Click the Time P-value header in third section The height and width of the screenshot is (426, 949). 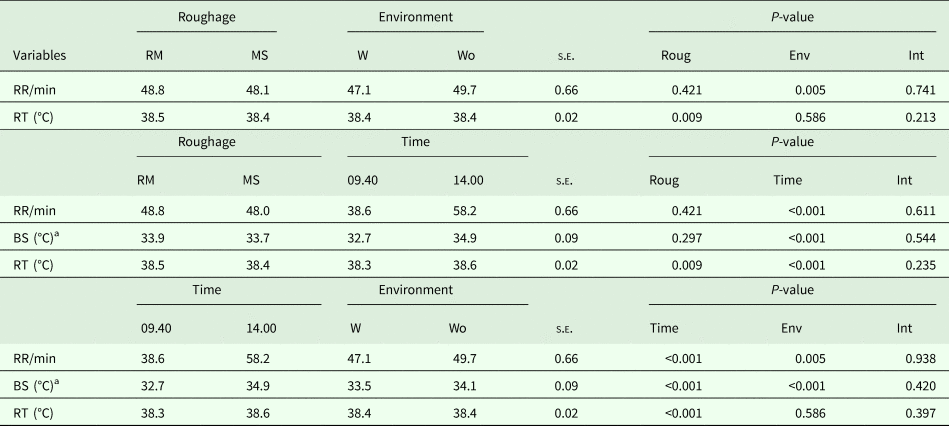click(x=664, y=328)
